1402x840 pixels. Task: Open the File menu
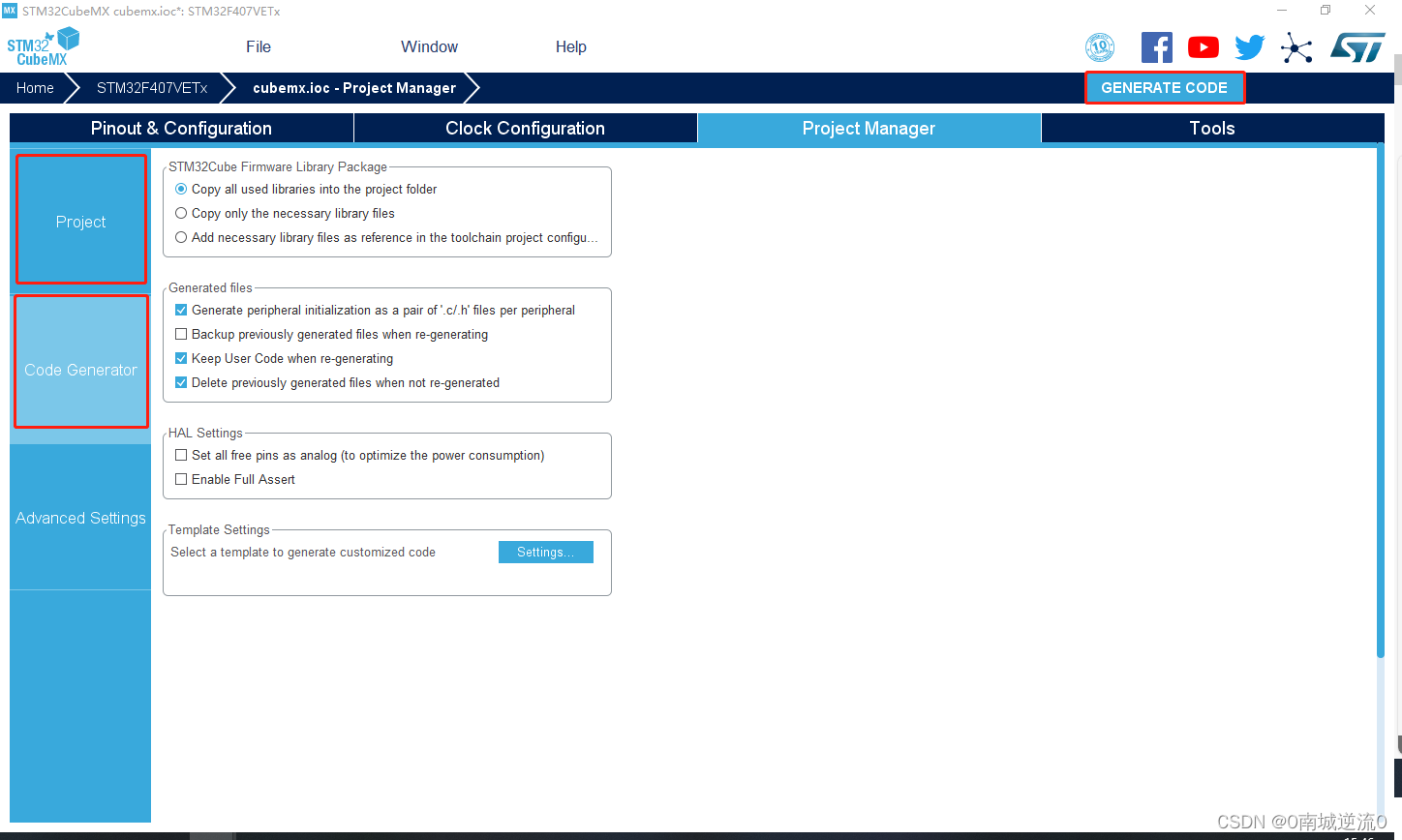[x=259, y=46]
